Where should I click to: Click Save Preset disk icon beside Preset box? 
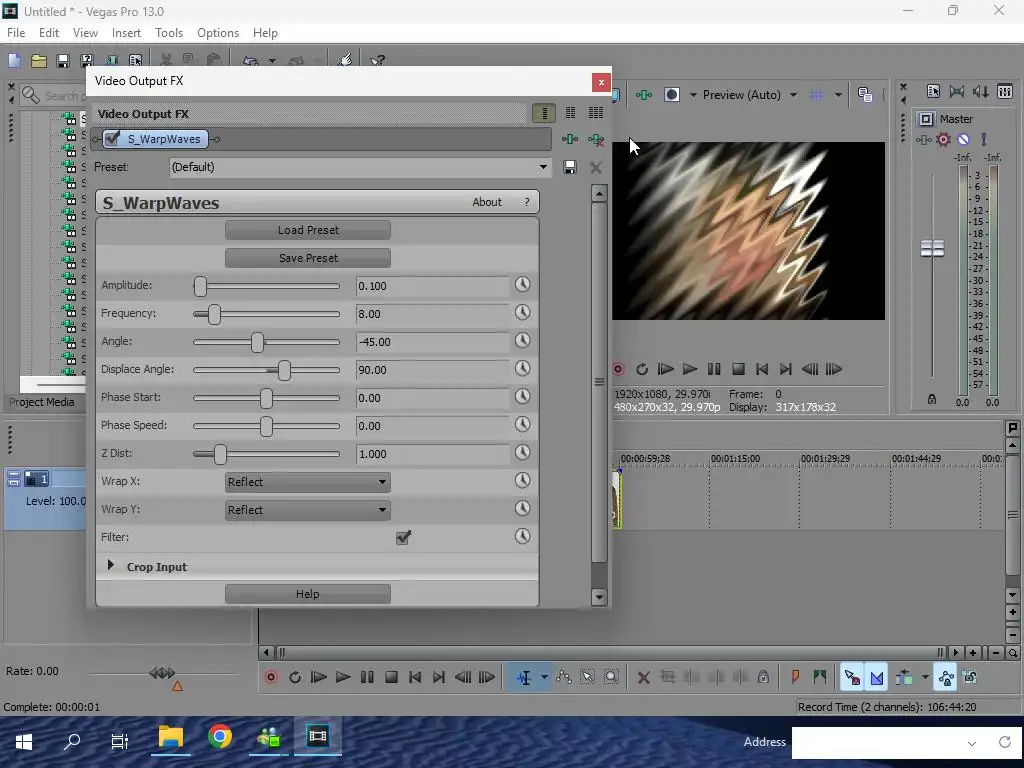coord(570,168)
